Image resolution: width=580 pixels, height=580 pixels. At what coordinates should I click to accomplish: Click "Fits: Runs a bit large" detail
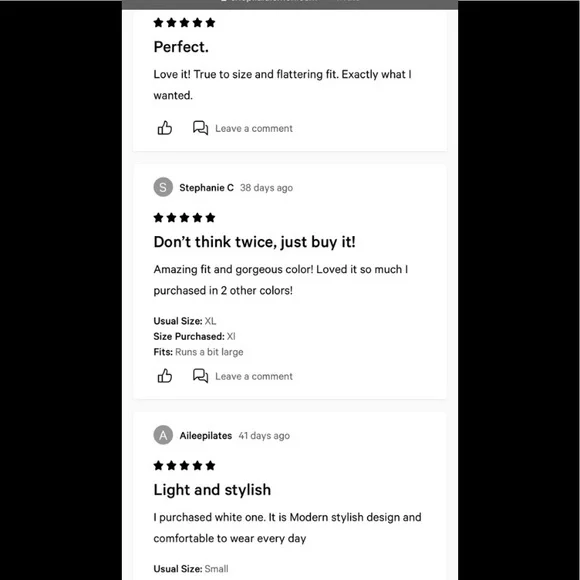[x=198, y=352]
